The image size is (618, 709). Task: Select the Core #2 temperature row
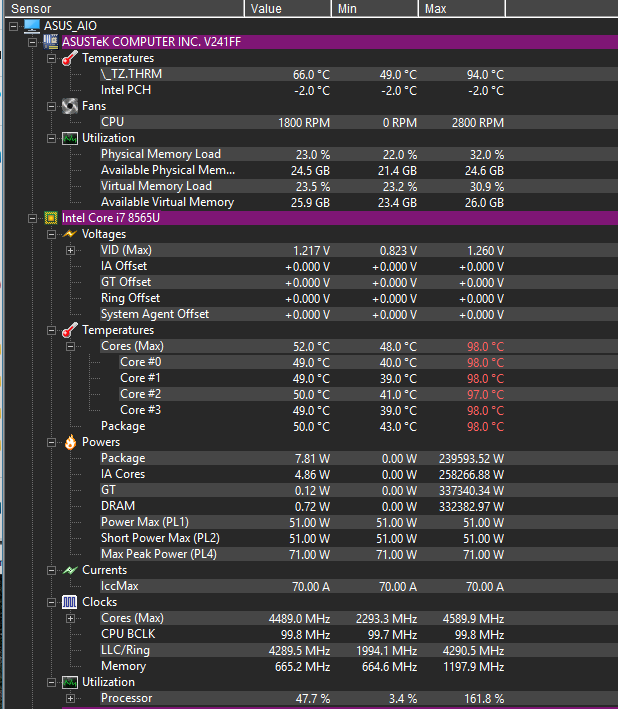coord(312,394)
